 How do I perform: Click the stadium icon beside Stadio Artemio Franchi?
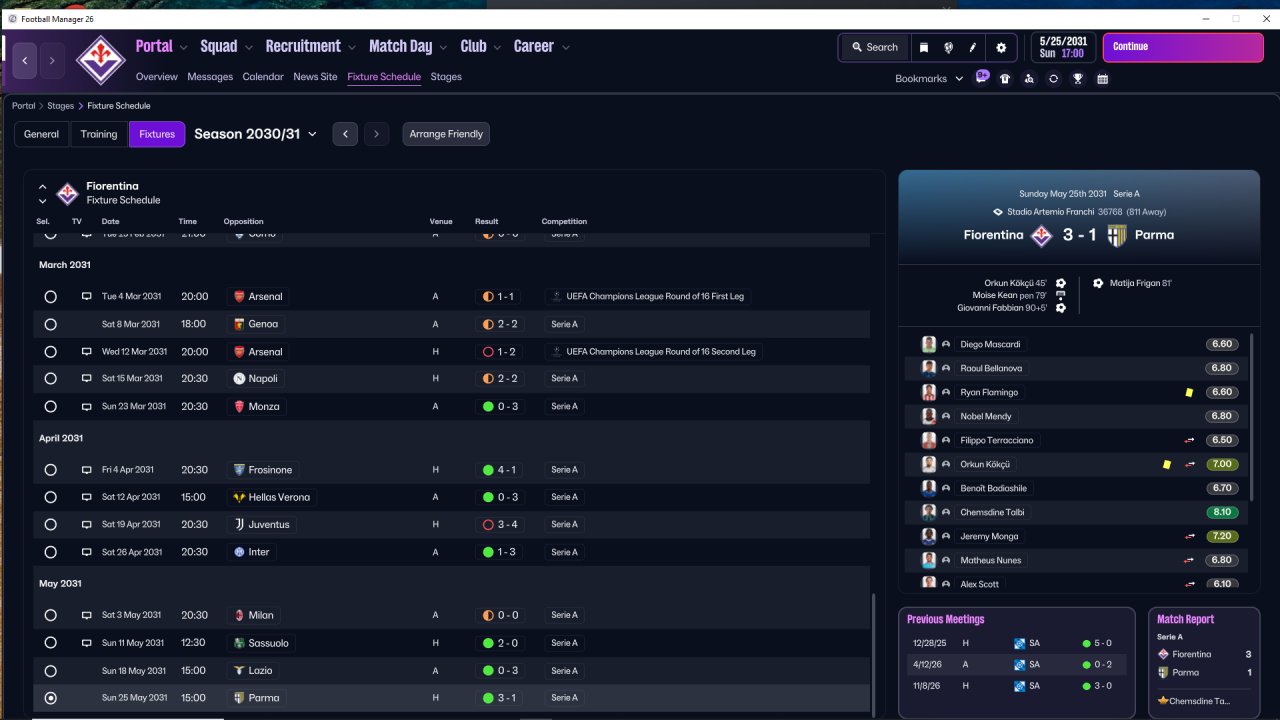[997, 212]
